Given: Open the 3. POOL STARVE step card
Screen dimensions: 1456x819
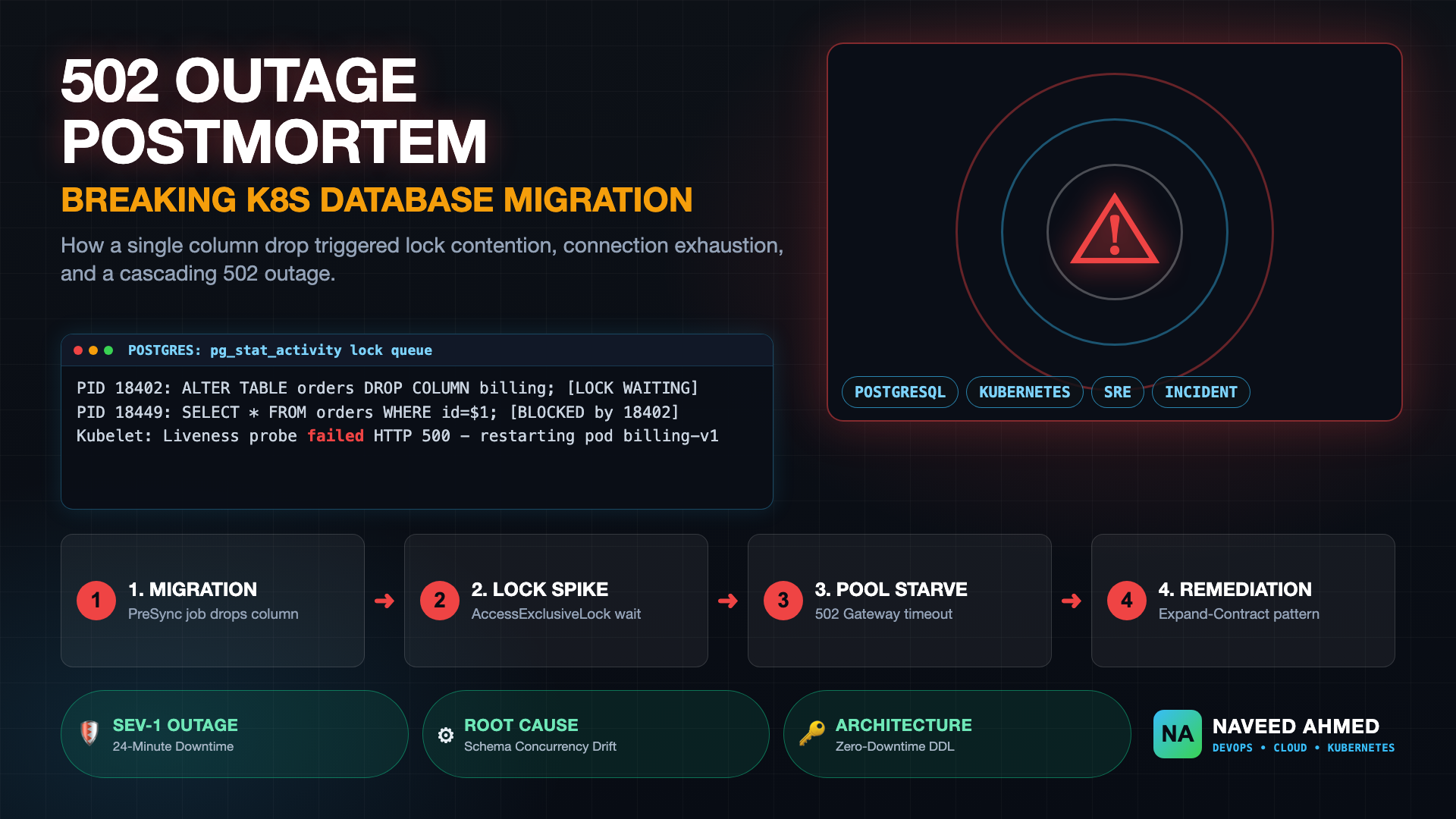Looking at the screenshot, I should pyautogui.click(x=899, y=601).
